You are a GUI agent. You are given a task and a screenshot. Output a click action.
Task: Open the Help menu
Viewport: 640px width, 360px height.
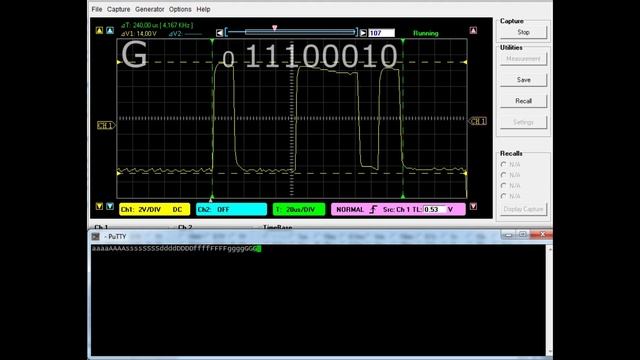203,9
